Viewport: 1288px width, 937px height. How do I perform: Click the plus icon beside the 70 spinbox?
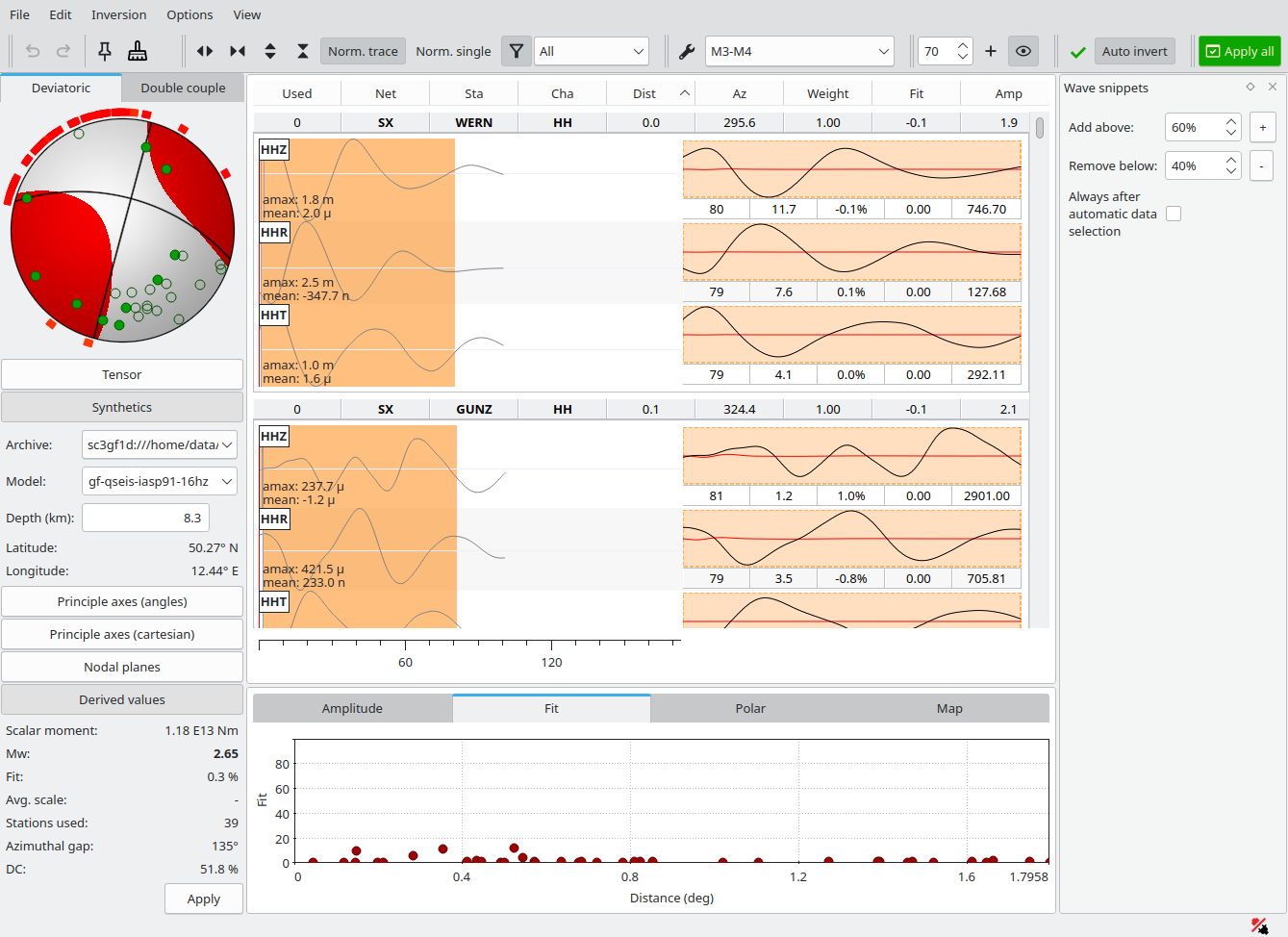991,51
